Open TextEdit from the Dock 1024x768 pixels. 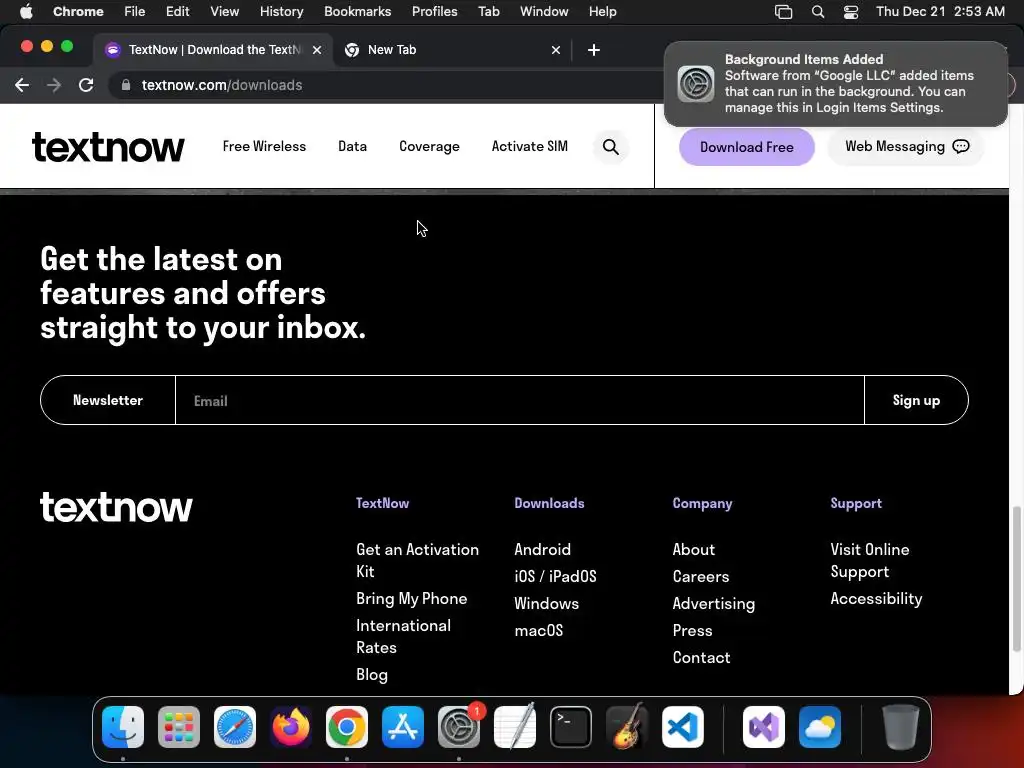pos(515,727)
